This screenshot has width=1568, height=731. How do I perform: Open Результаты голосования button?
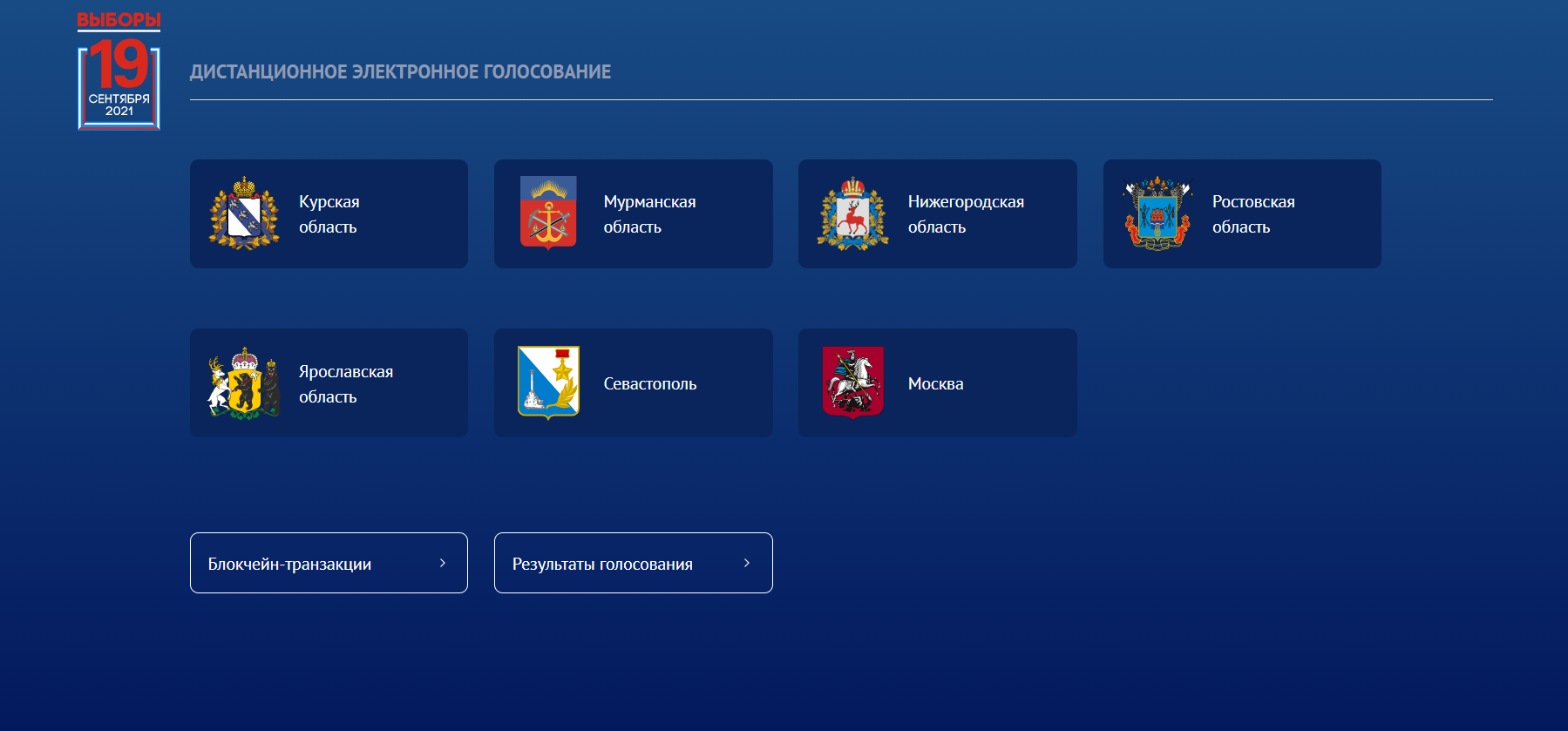click(x=633, y=563)
